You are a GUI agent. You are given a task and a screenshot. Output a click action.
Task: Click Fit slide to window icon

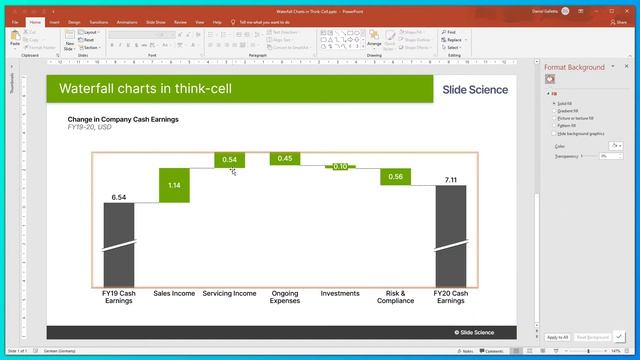(627, 351)
